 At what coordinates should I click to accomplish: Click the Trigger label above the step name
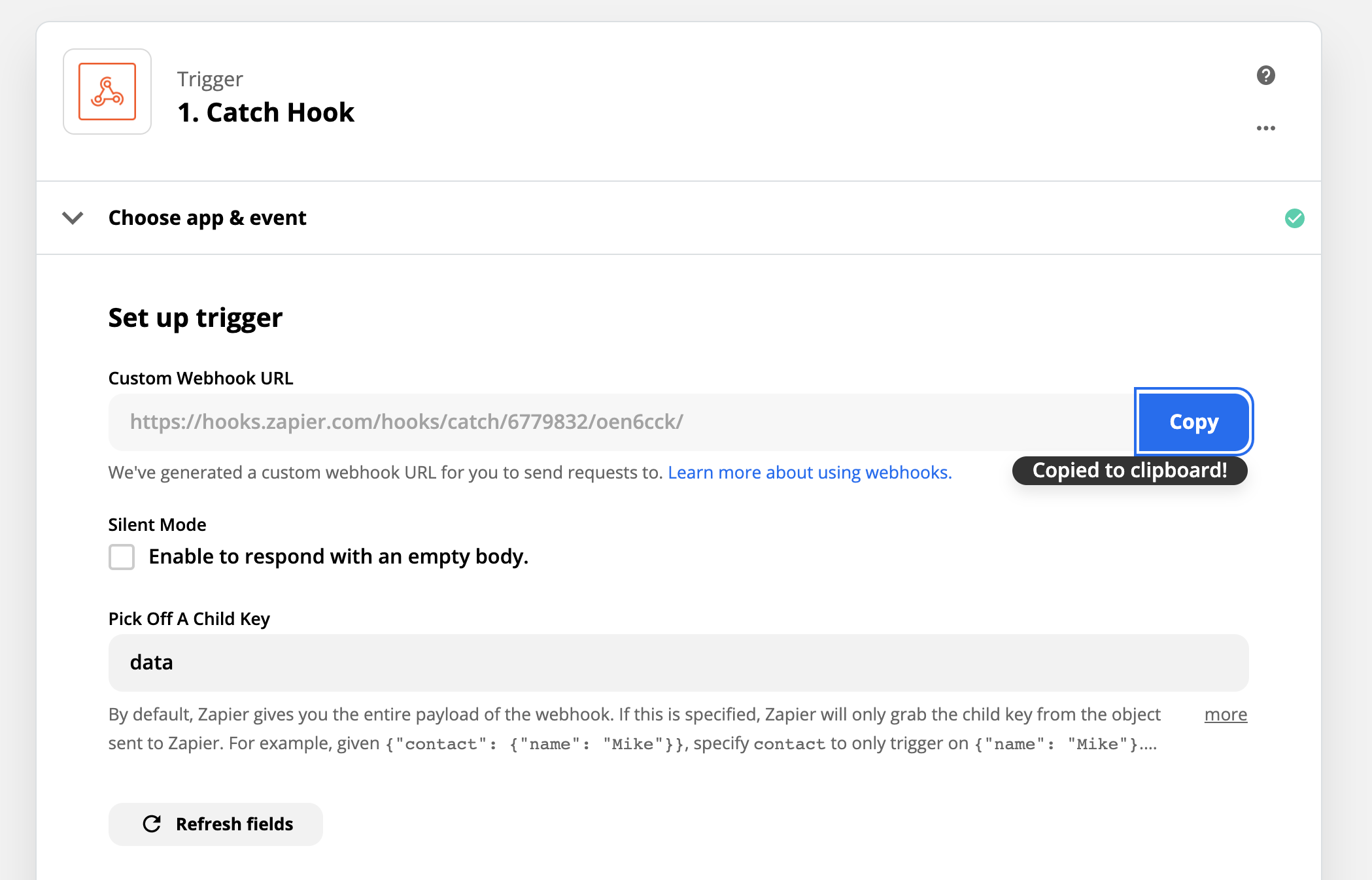coord(210,78)
